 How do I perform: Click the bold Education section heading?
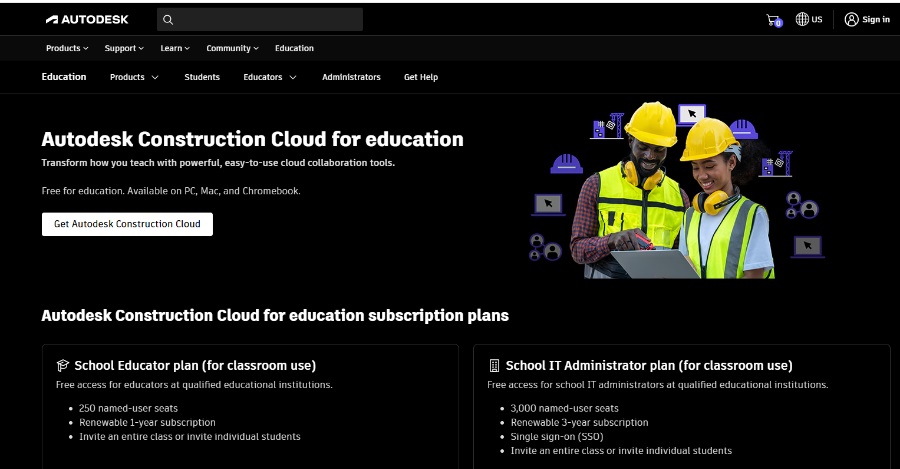(x=64, y=76)
